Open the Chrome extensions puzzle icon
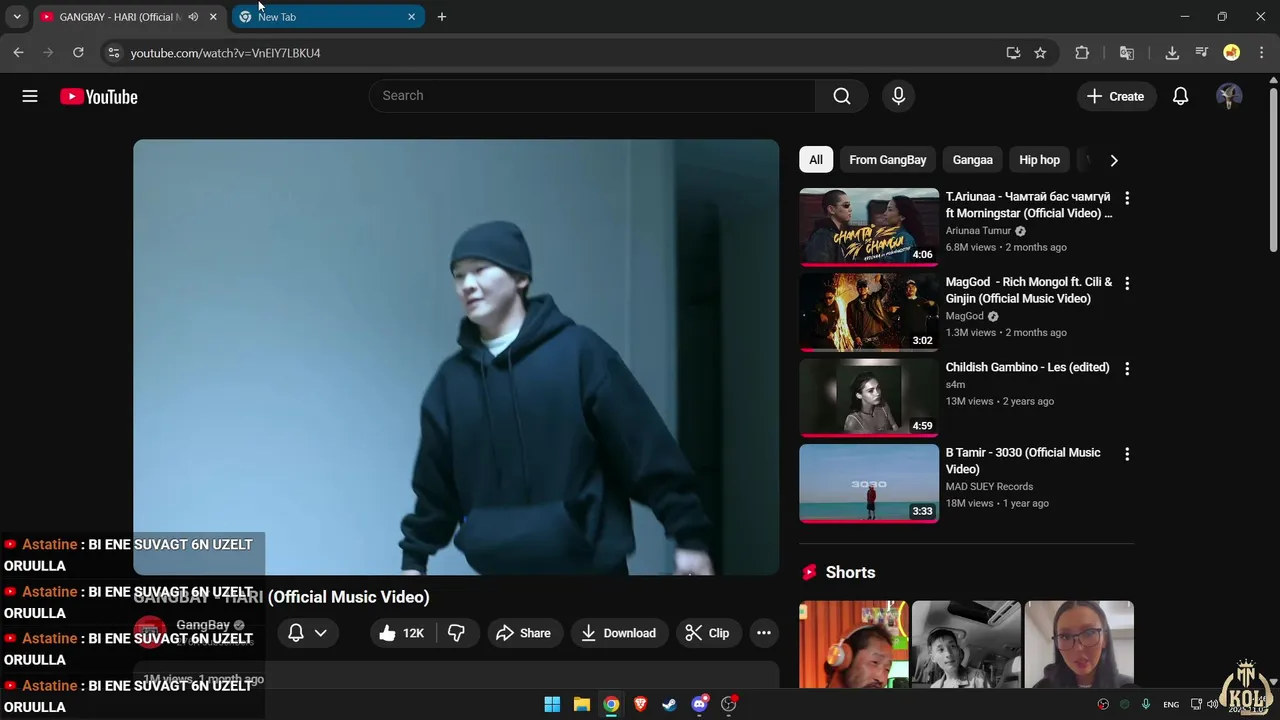 (1082, 53)
